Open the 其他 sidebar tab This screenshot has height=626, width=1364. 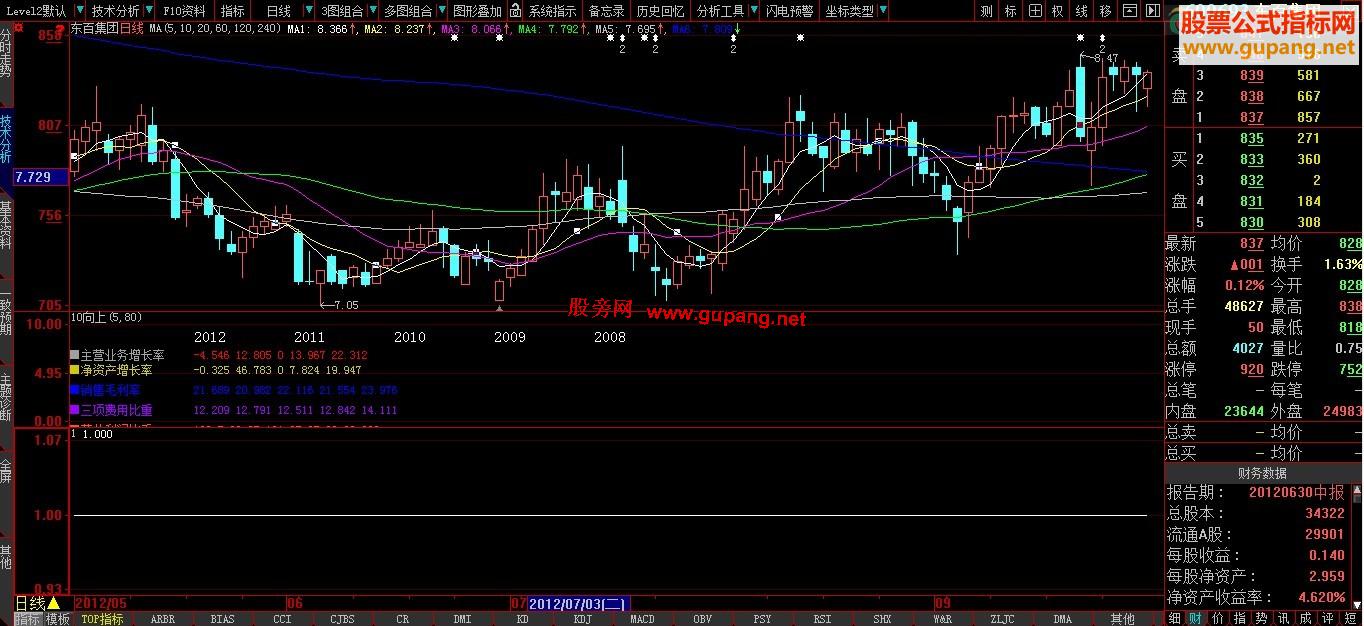pos(6,556)
